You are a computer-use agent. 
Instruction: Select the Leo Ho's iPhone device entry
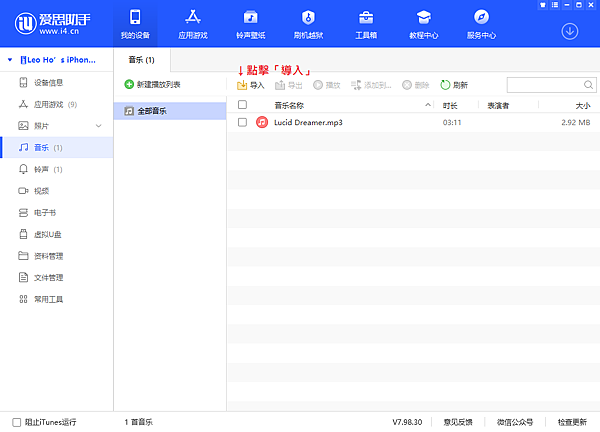pyautogui.click(x=58, y=60)
